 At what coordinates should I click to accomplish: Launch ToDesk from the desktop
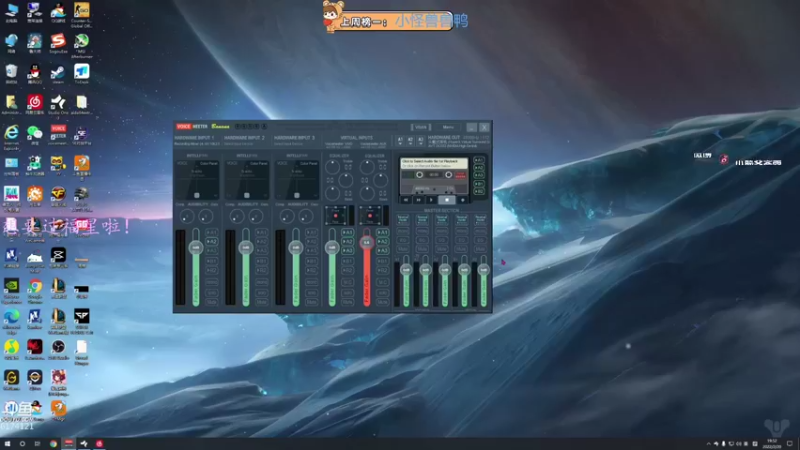(82, 74)
